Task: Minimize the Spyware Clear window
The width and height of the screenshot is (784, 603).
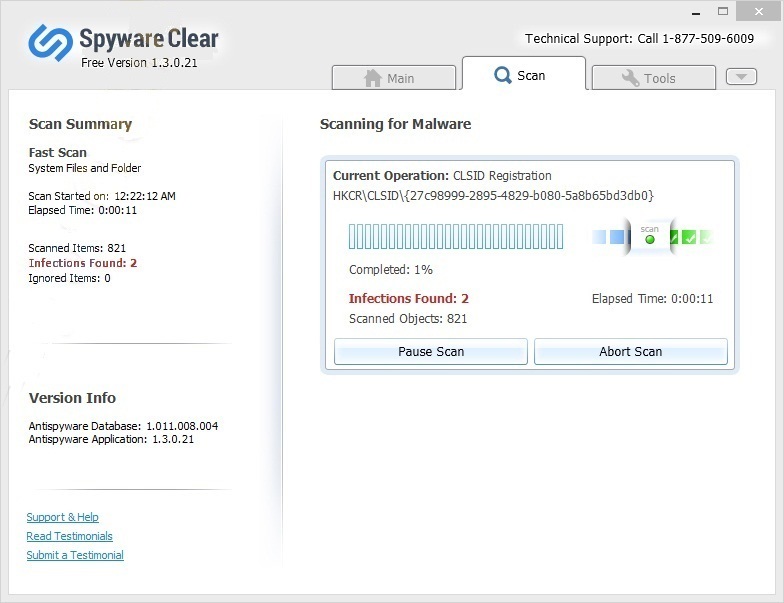Action: click(x=696, y=12)
